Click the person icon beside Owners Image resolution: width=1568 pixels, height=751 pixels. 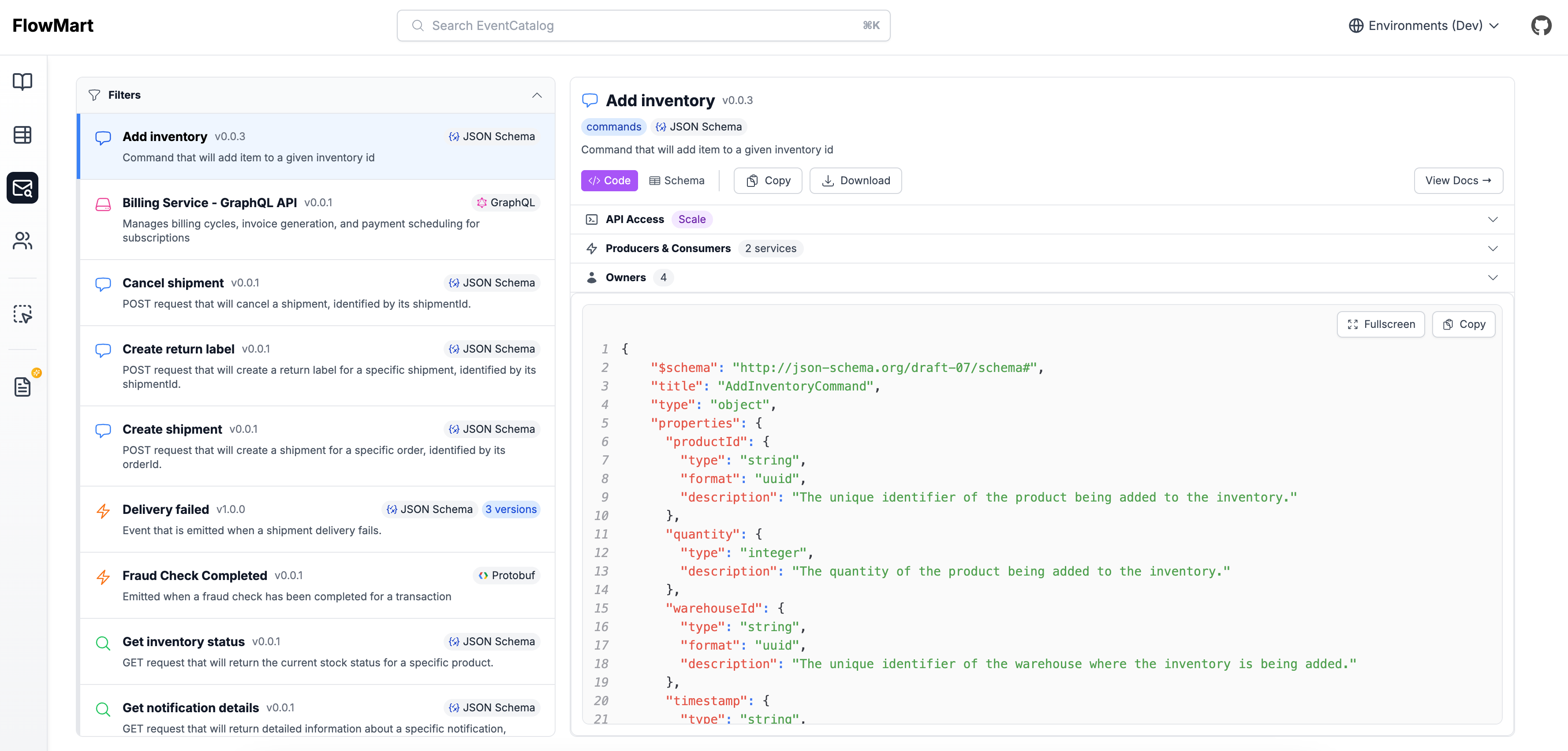tap(592, 278)
